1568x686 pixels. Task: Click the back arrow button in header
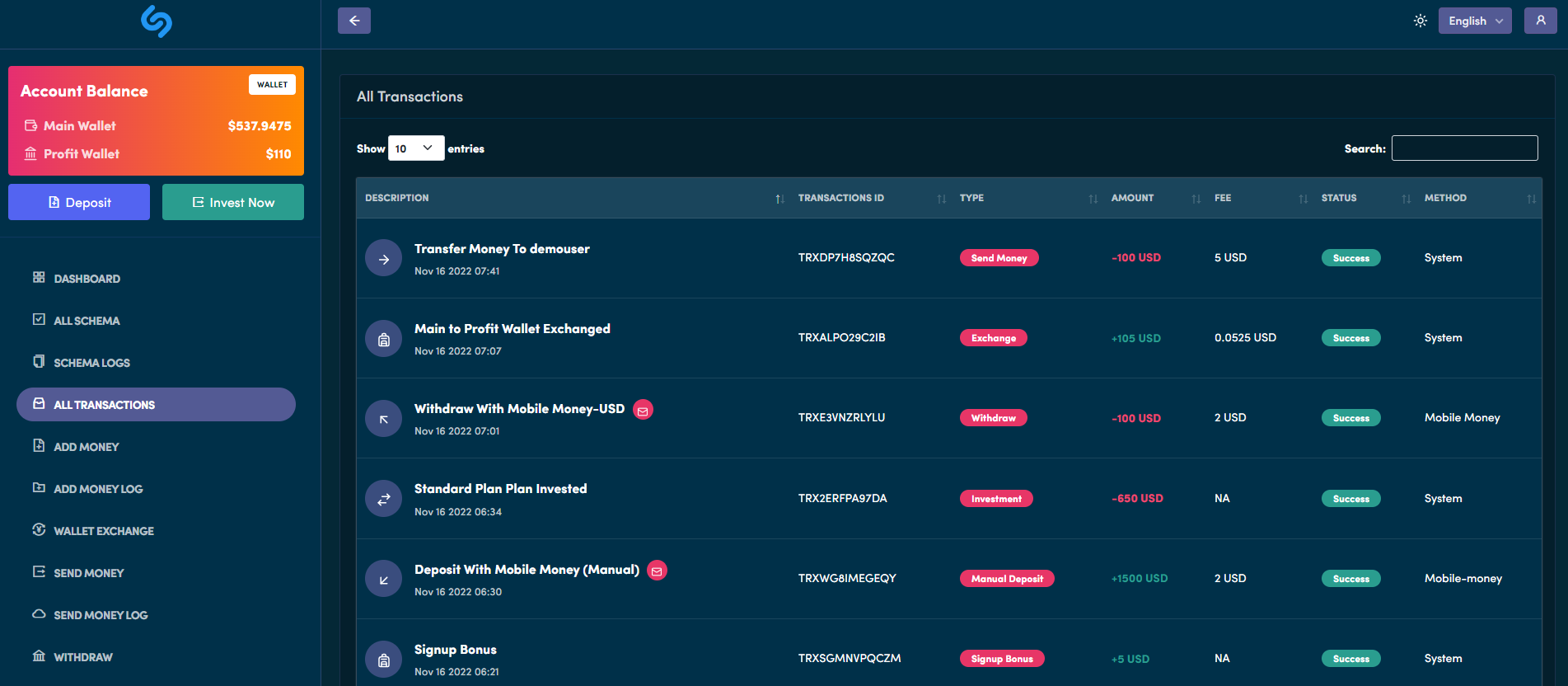(353, 21)
